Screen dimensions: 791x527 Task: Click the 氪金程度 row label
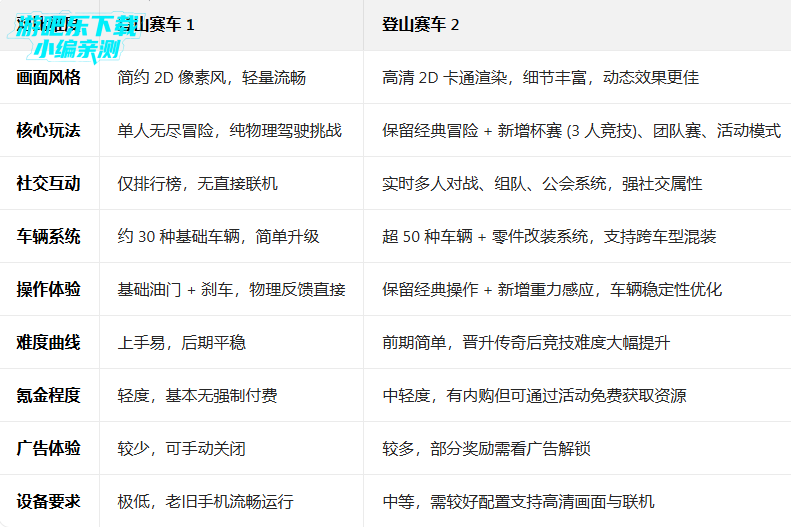point(49,395)
